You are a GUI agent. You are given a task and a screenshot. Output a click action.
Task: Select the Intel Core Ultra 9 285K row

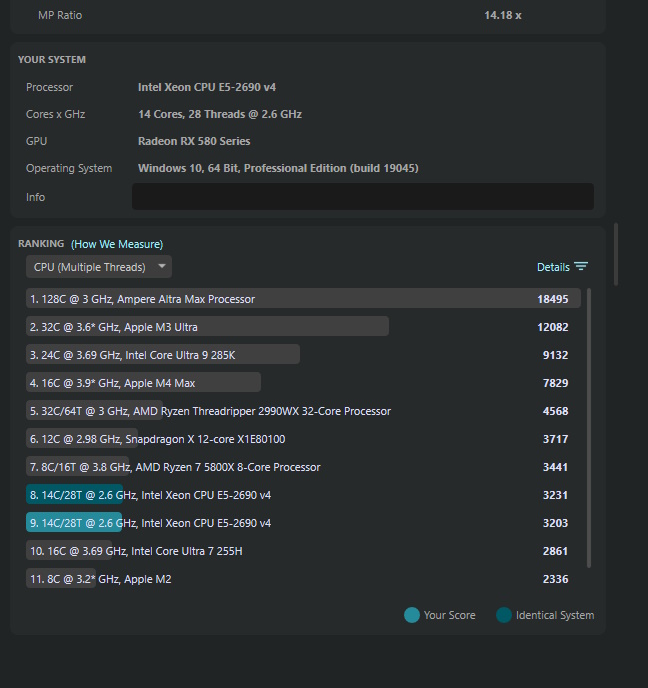point(303,355)
